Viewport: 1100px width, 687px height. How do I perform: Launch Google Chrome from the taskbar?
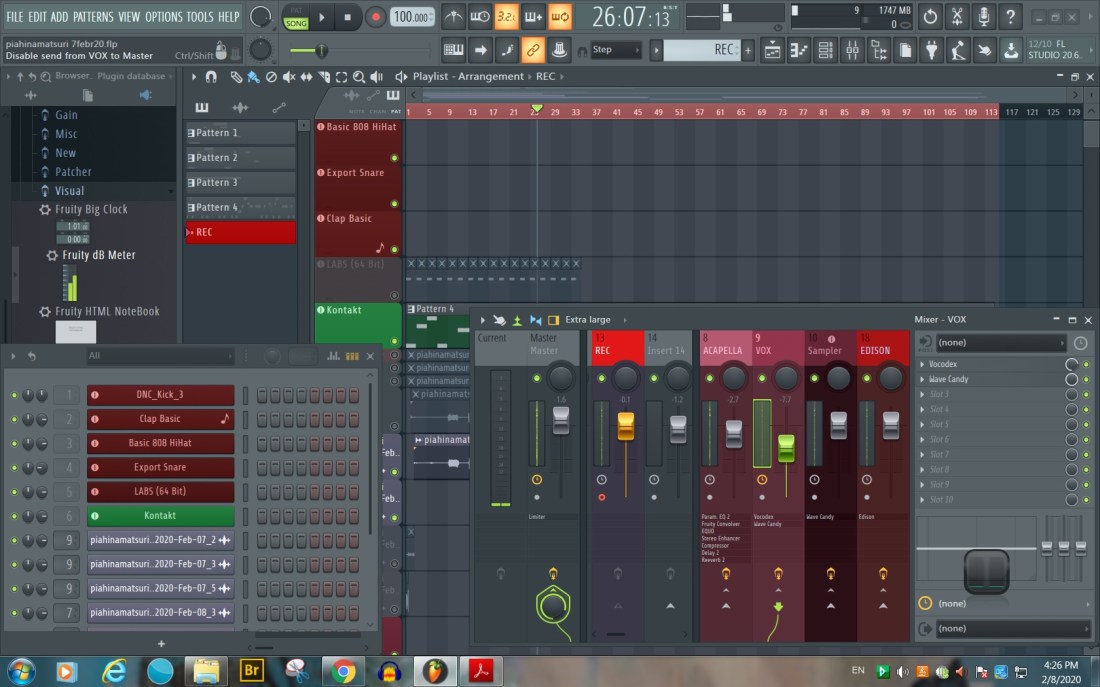(343, 670)
